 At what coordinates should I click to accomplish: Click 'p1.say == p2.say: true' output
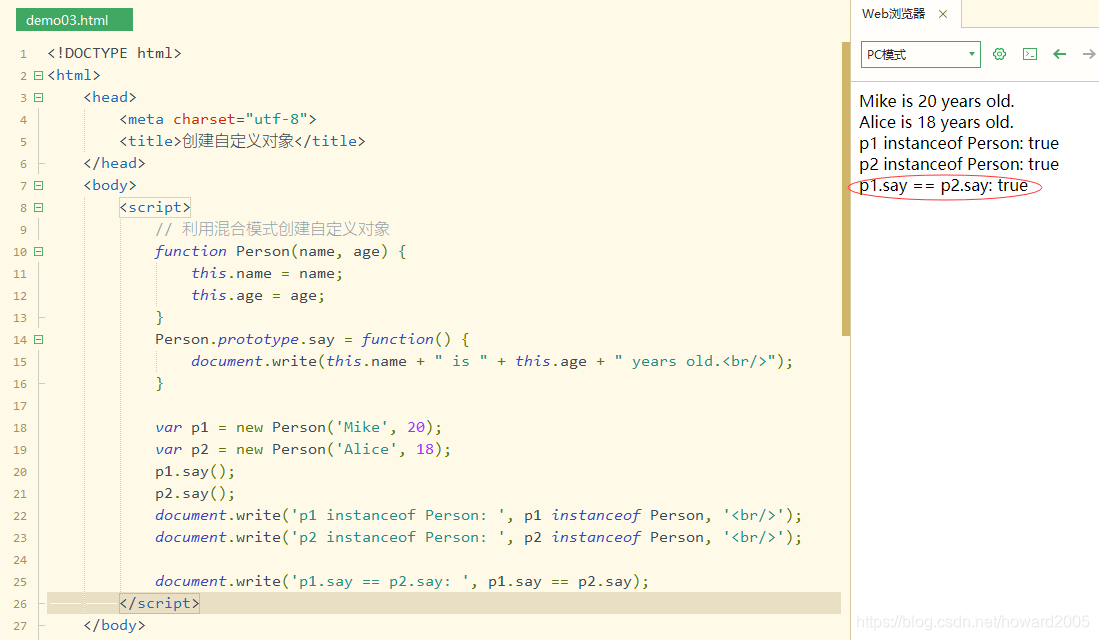(943, 186)
